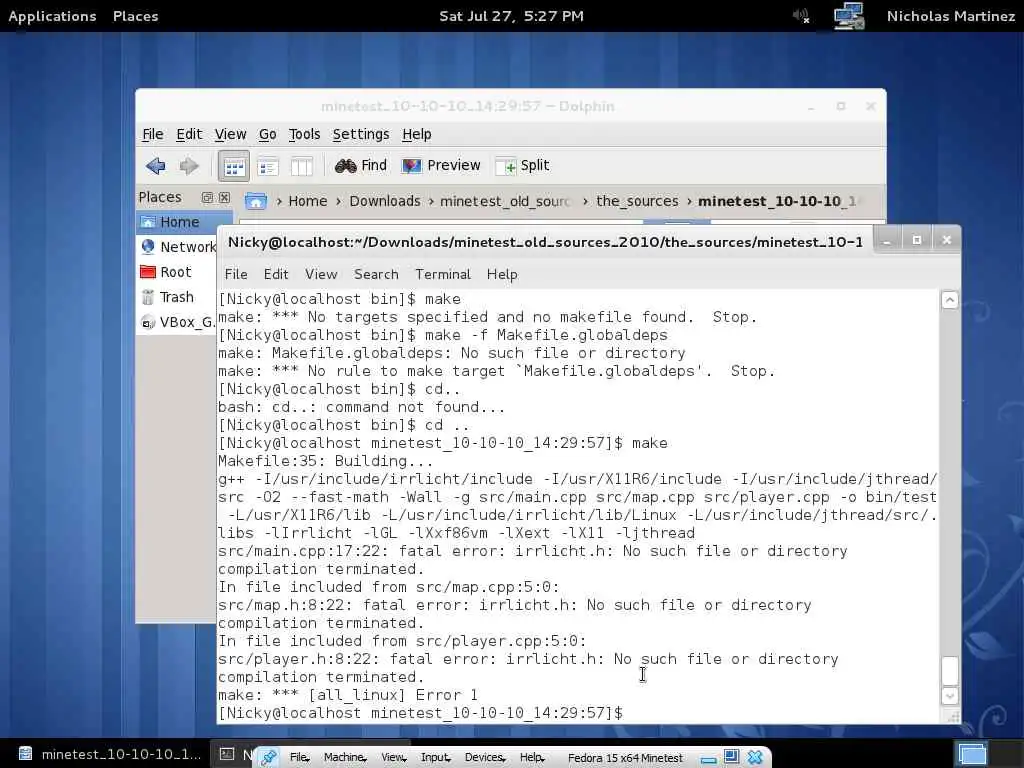
Task: Click the VirtualBox pin toolbar icon
Action: (268, 758)
